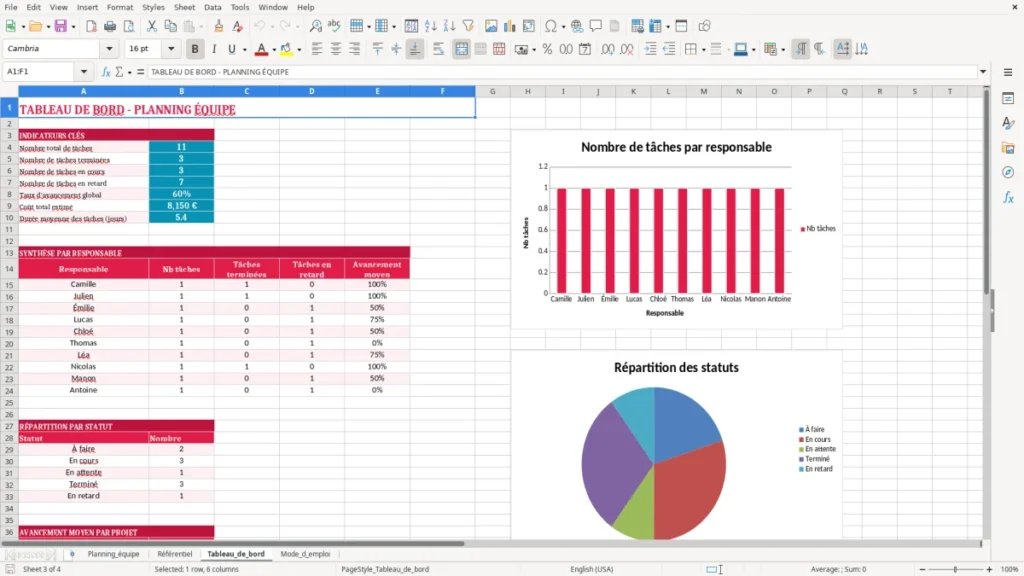
Task: Open the Gallery icon in sidebar
Action: pos(1008,148)
